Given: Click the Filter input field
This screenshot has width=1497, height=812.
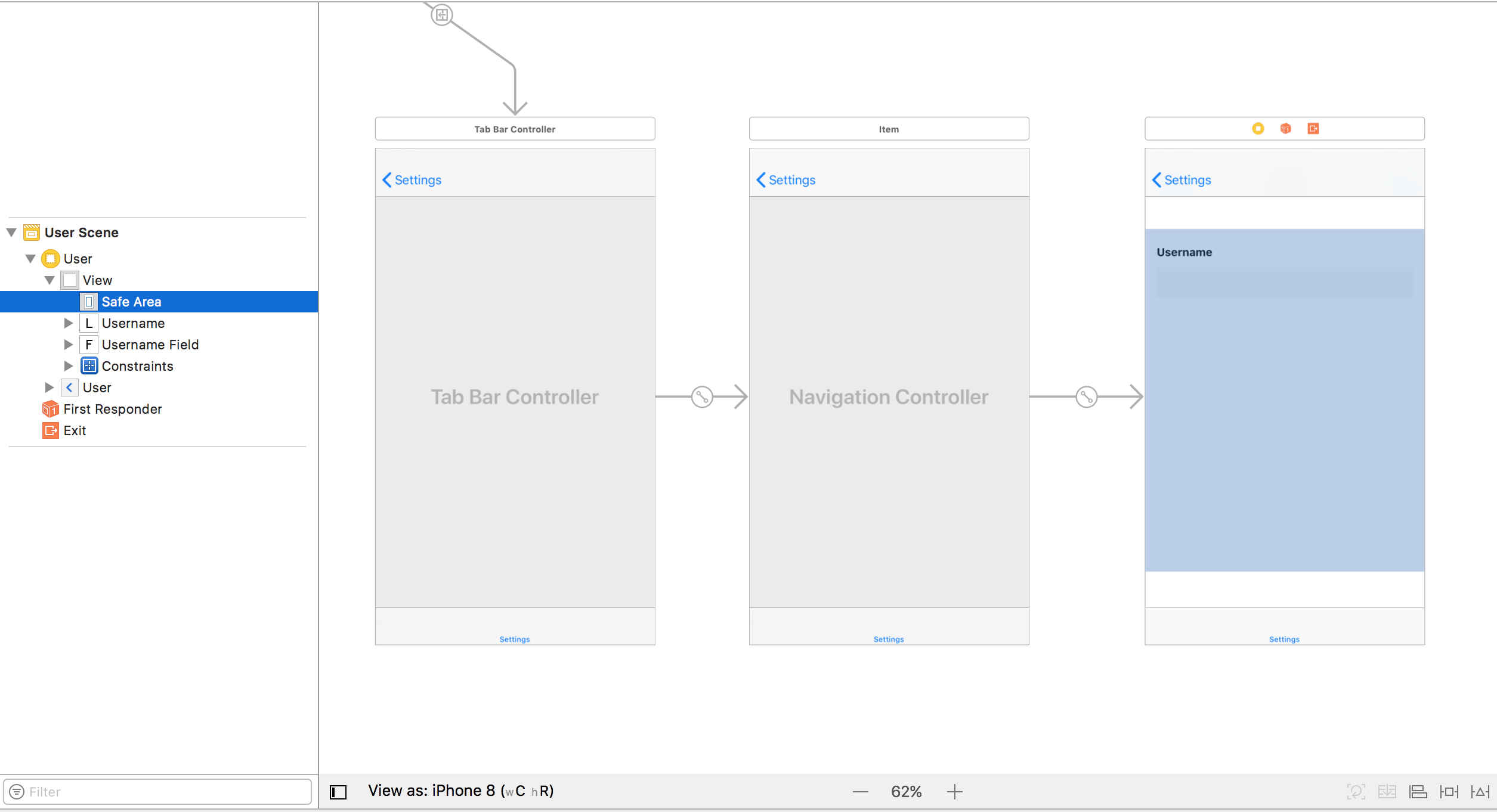Looking at the screenshot, I should 157,792.
